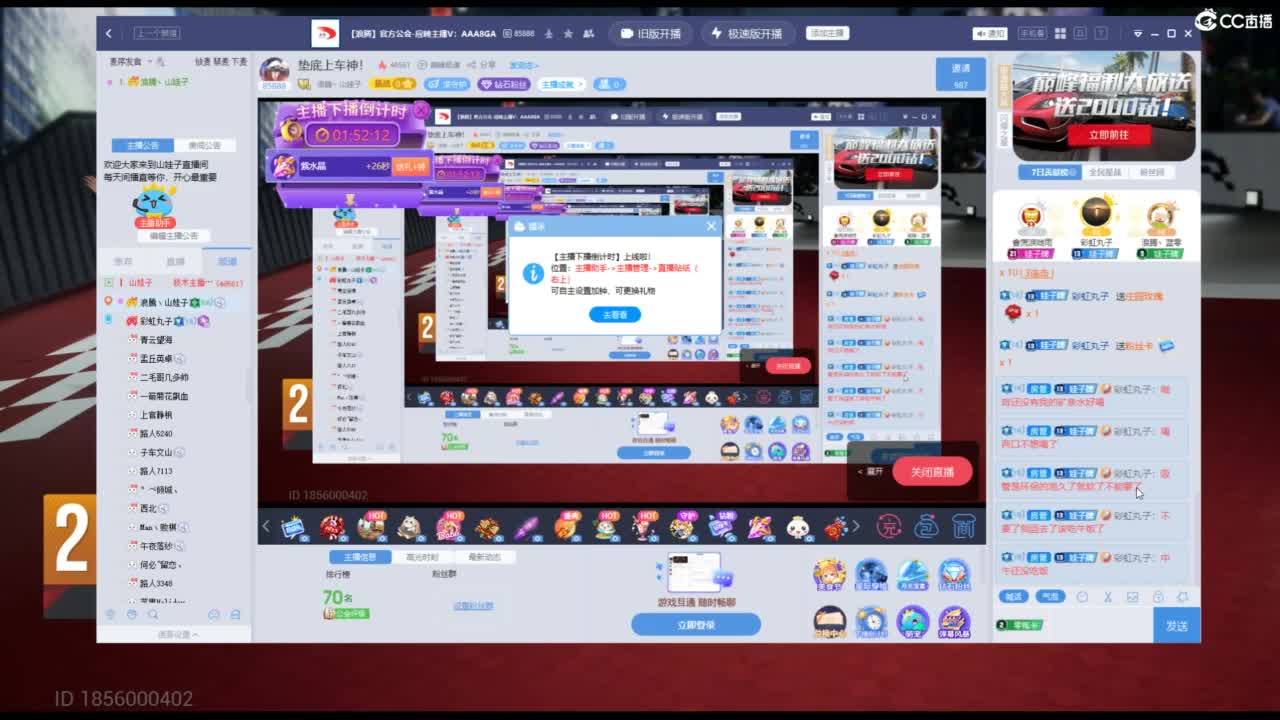
Task: Select user 上官静枫 in the list
Action: coord(156,415)
